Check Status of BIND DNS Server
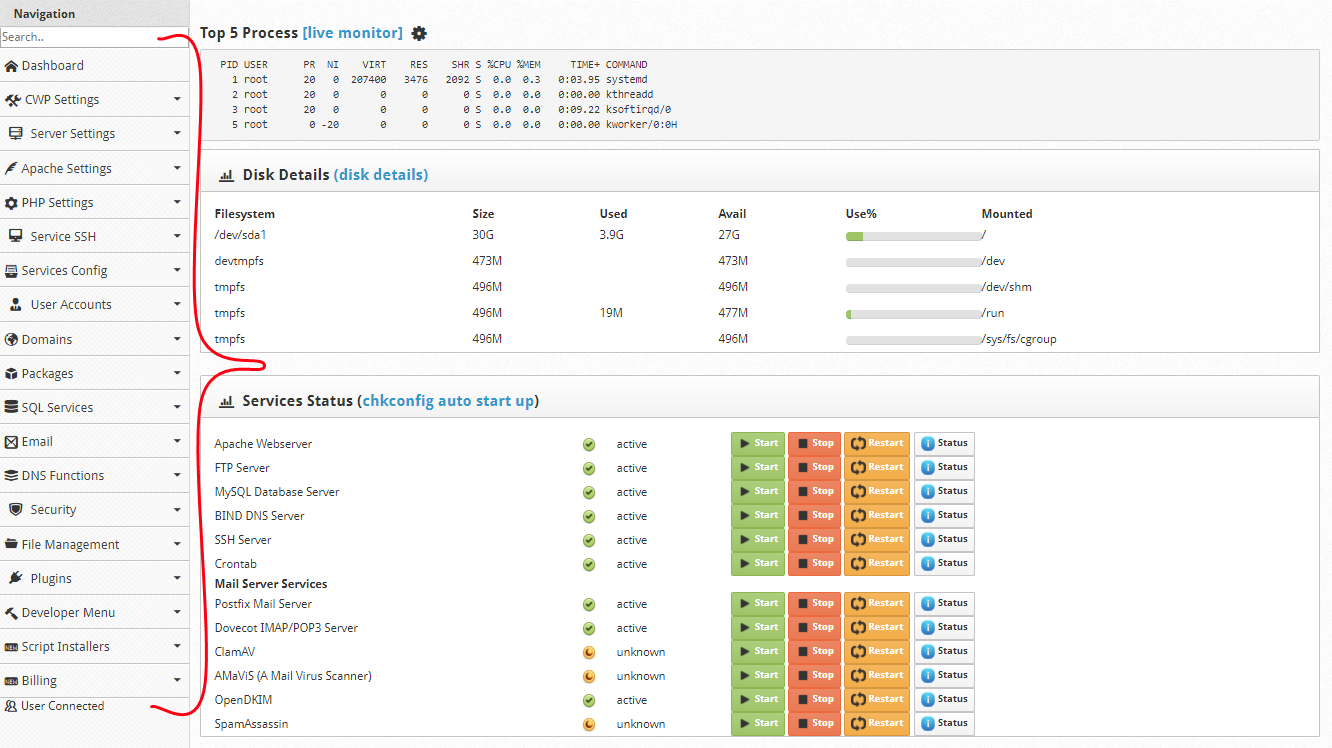Image resolution: width=1332 pixels, height=748 pixels. click(944, 516)
